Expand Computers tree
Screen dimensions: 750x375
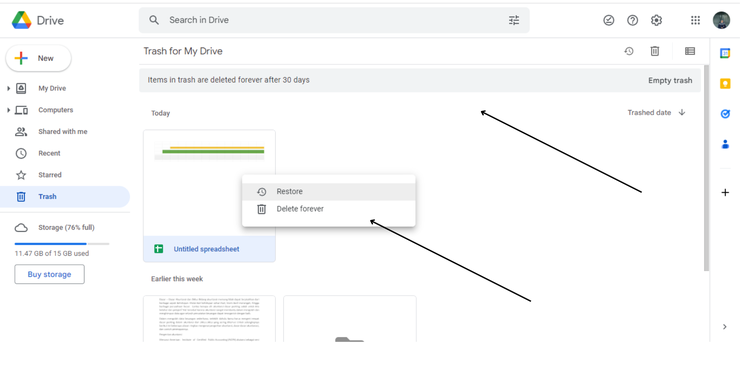click(8, 110)
